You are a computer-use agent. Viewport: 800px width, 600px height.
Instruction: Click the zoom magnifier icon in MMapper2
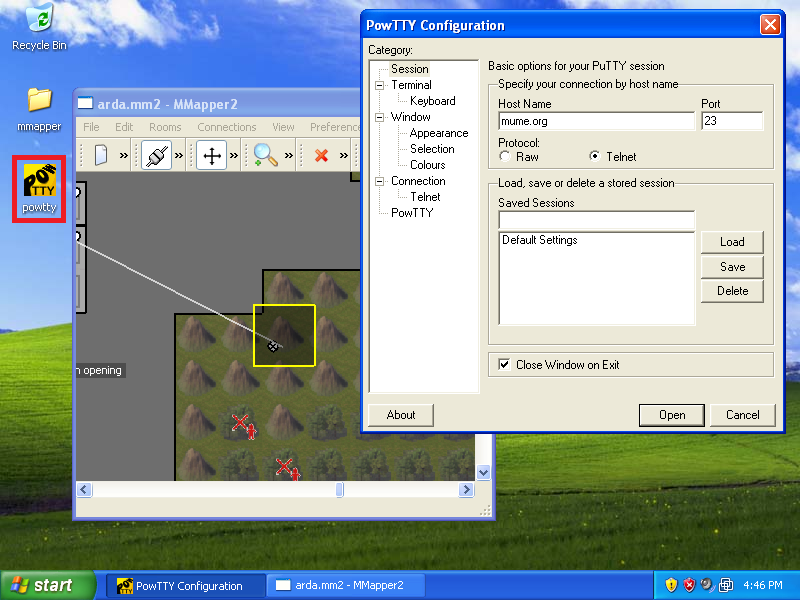click(x=265, y=155)
